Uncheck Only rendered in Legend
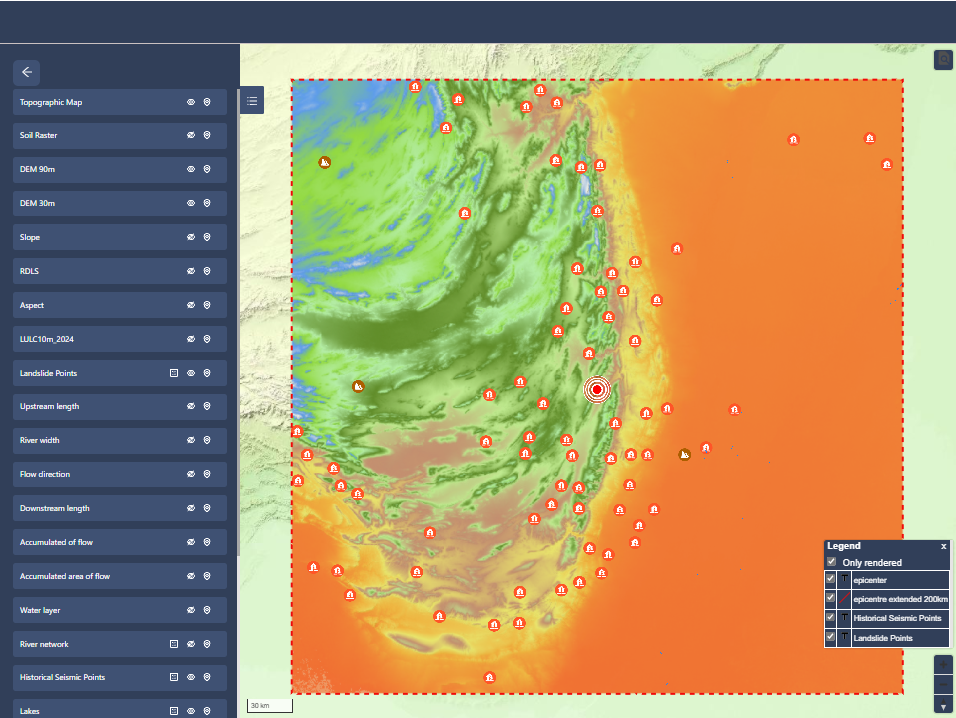956x718 pixels. [x=831, y=563]
